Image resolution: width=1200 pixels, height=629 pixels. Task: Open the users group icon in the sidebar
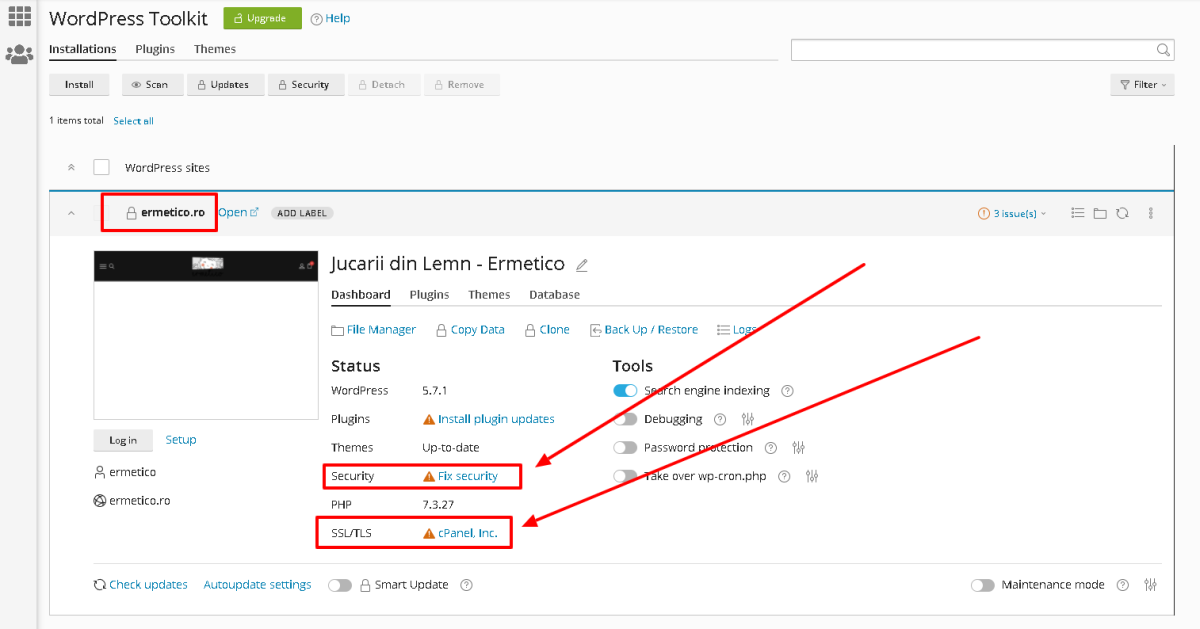(x=19, y=55)
